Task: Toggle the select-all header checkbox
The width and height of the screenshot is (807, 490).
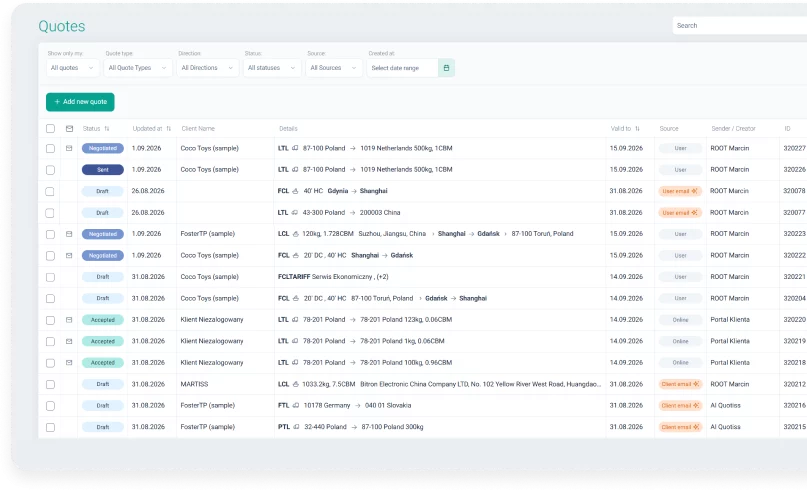Action: click(x=50, y=129)
